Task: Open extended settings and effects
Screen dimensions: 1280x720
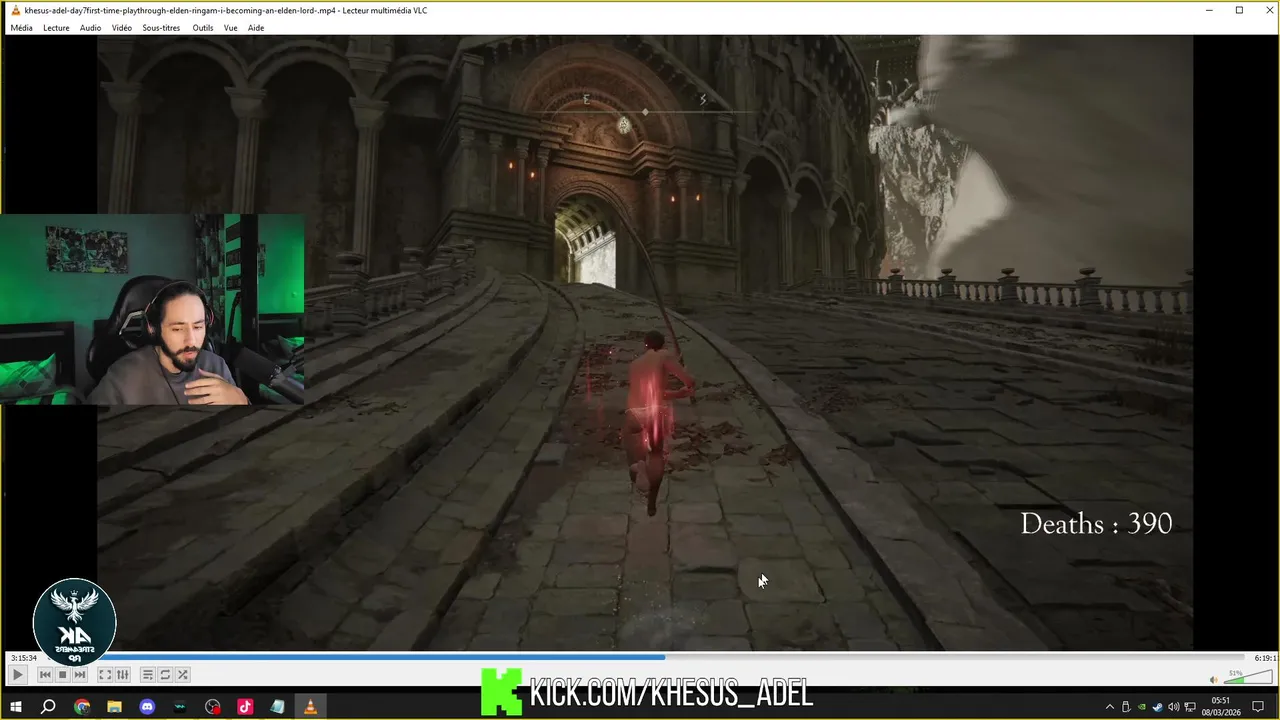Action: [122, 675]
